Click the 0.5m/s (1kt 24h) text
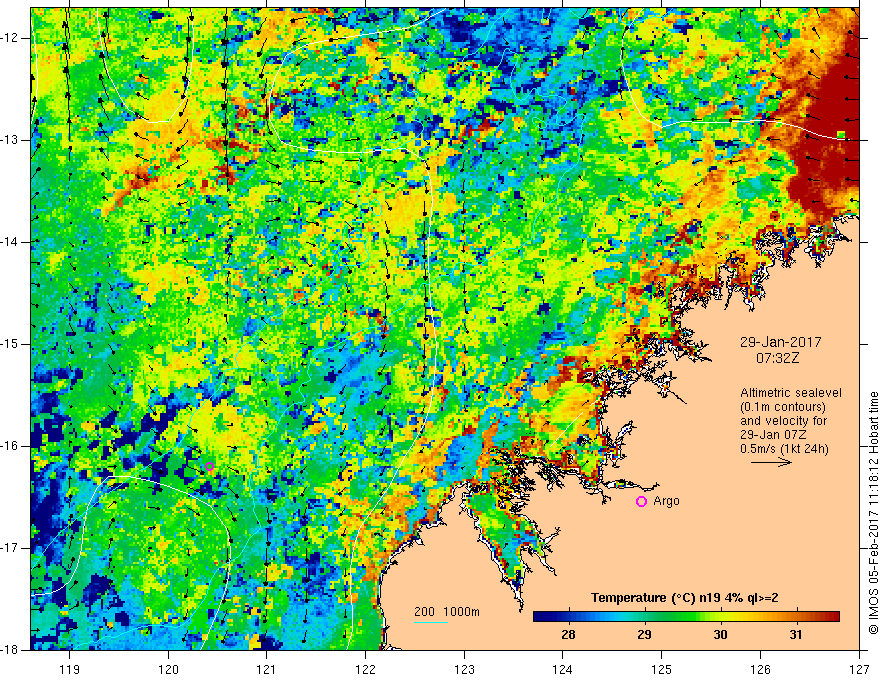Viewport: 880px width, 680px height. pos(784,449)
